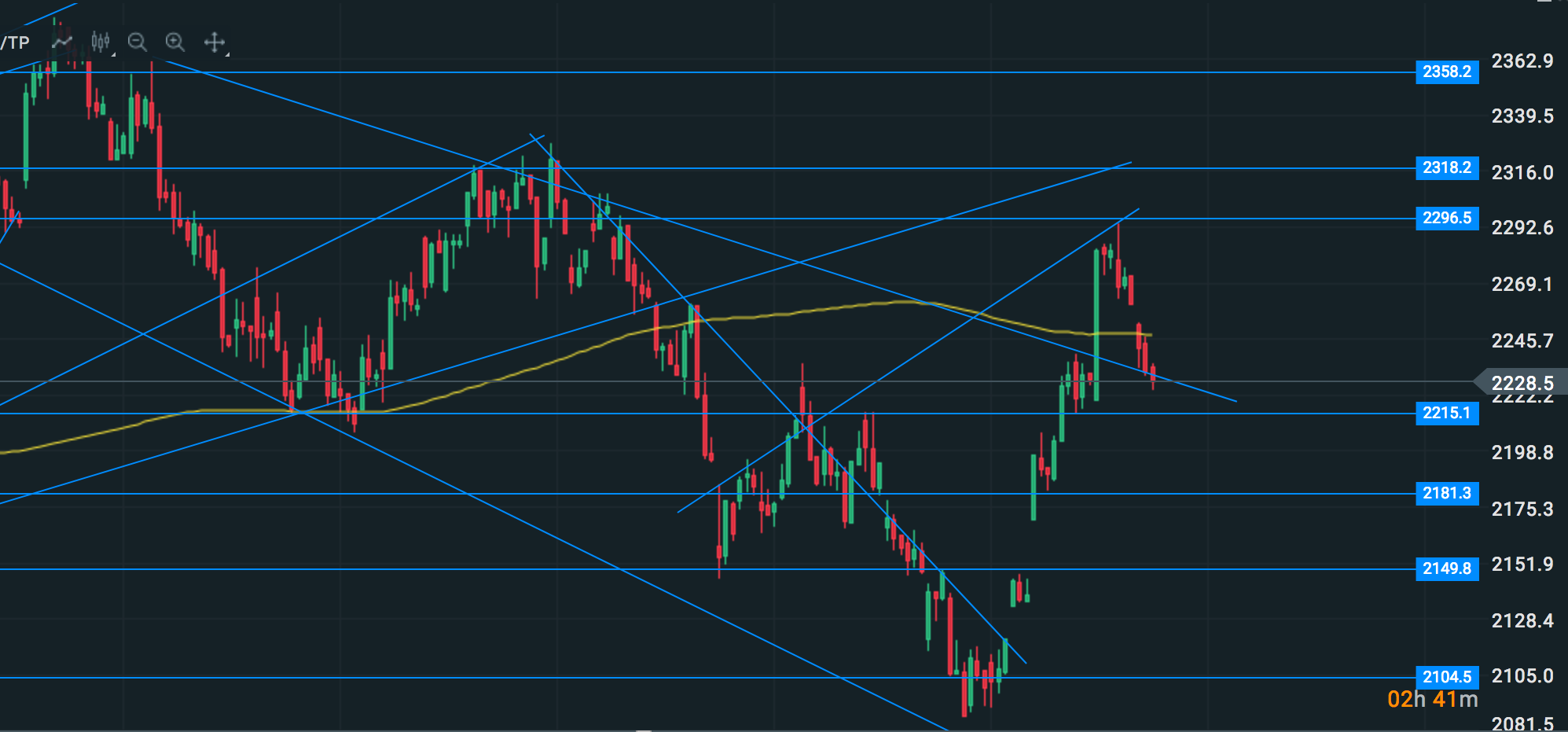
Task: Click the current price marker 2228.5
Action: point(1522,383)
